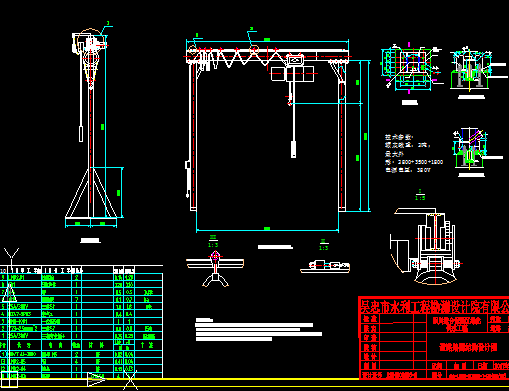The height and width of the screenshot is (391, 509).
Task: Select the flat trolley plan detail drawing
Action: tap(325, 267)
